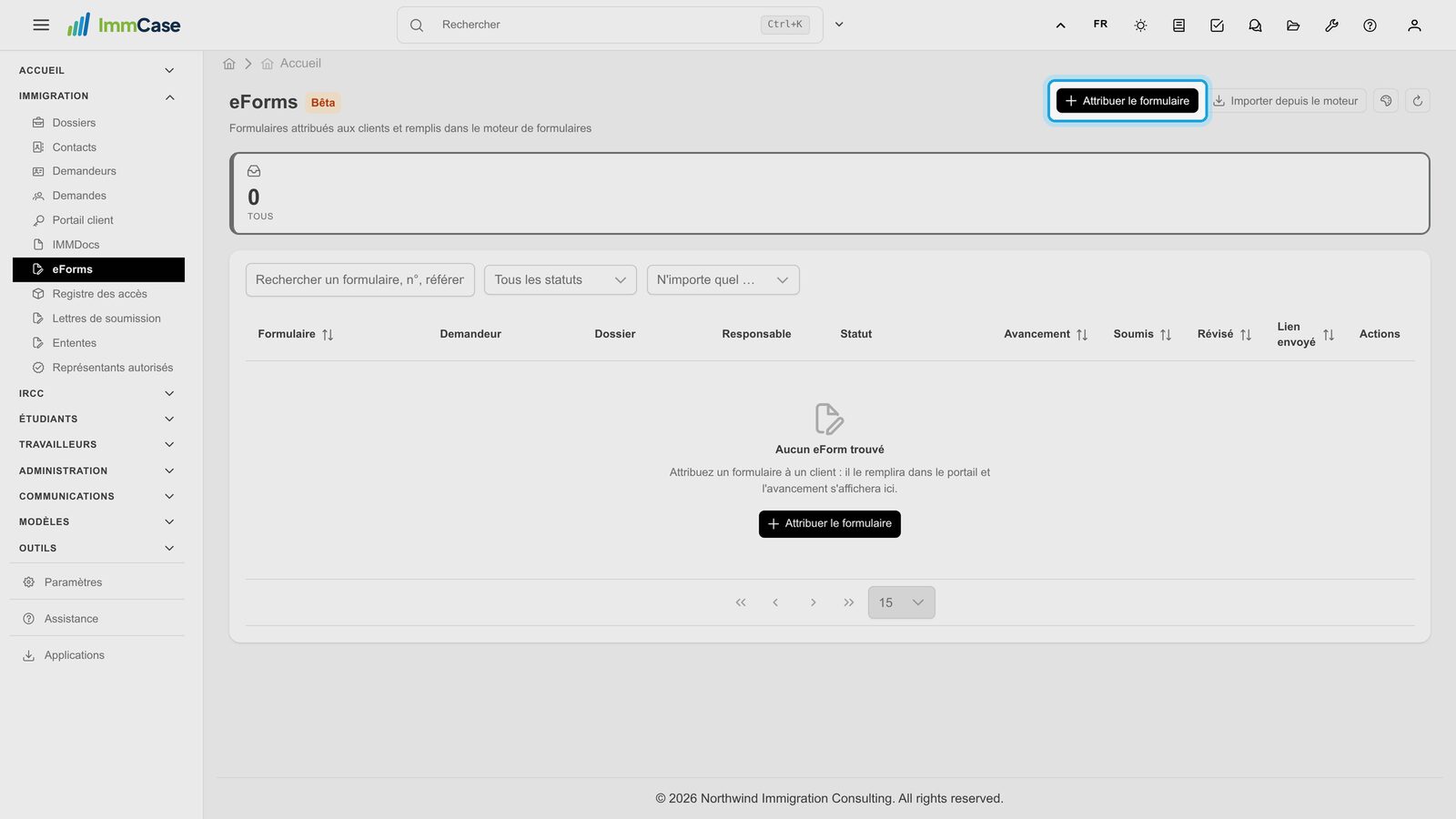The height and width of the screenshot is (819, 1456).
Task: Click the Accueil breadcrumb link
Action: click(300, 64)
